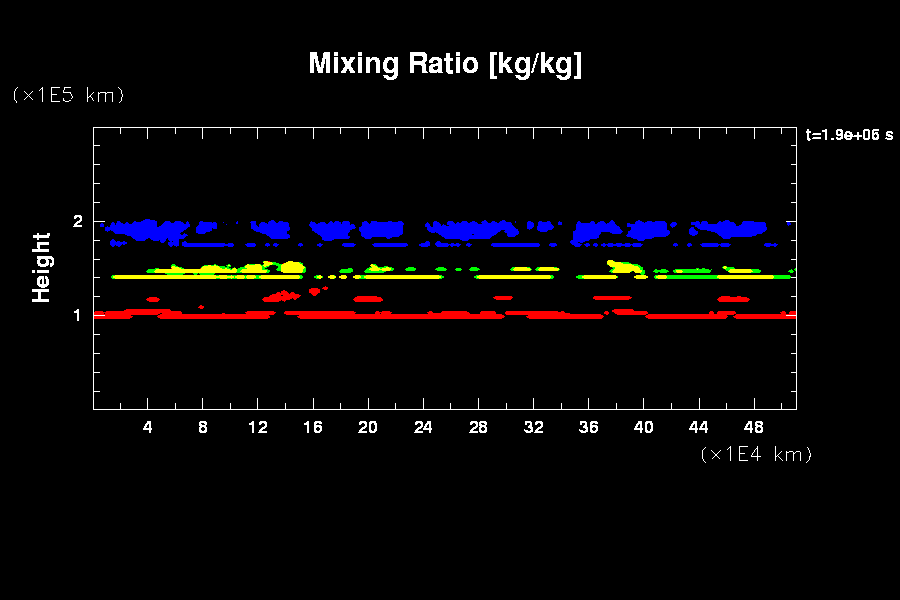The image size is (900, 600).
Task: Select x-axis tick label 4
Action: coord(148,427)
